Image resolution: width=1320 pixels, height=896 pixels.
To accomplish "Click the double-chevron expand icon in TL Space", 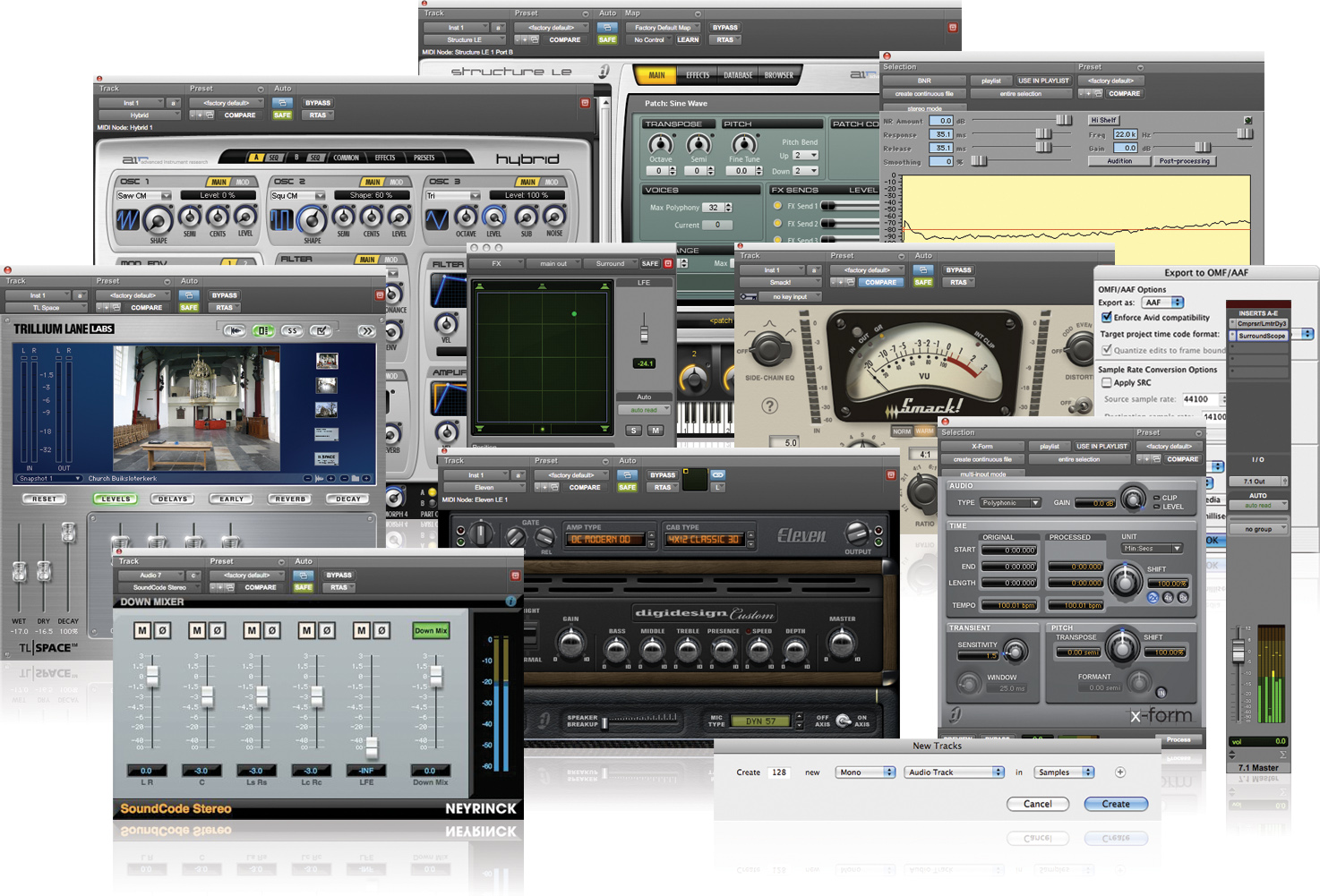I will [365, 330].
